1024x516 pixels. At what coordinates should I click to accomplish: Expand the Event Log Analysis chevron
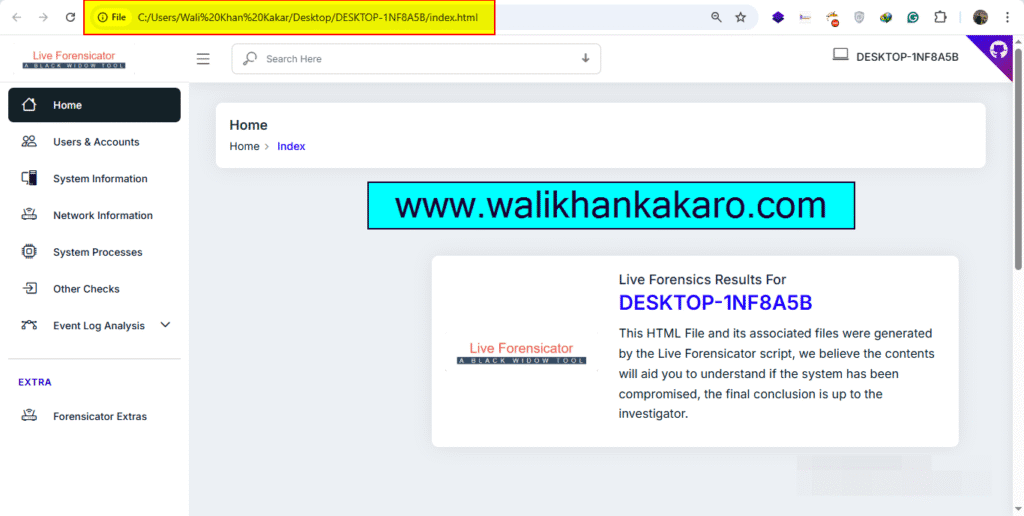[x=166, y=325]
